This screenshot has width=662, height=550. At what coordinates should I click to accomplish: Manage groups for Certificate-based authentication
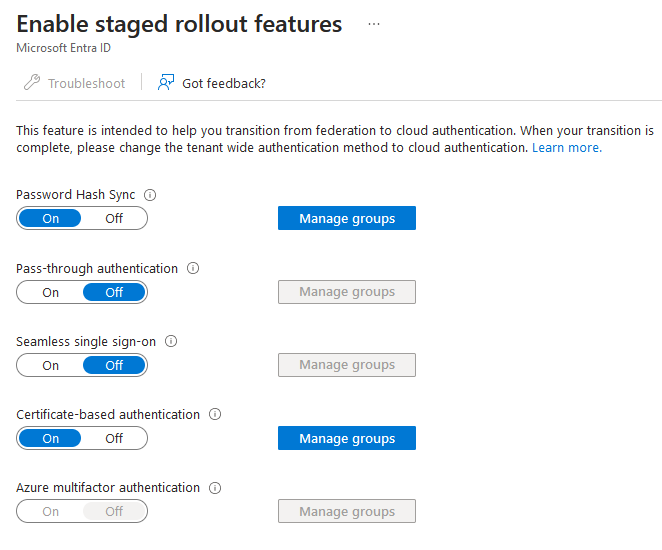[x=346, y=438]
